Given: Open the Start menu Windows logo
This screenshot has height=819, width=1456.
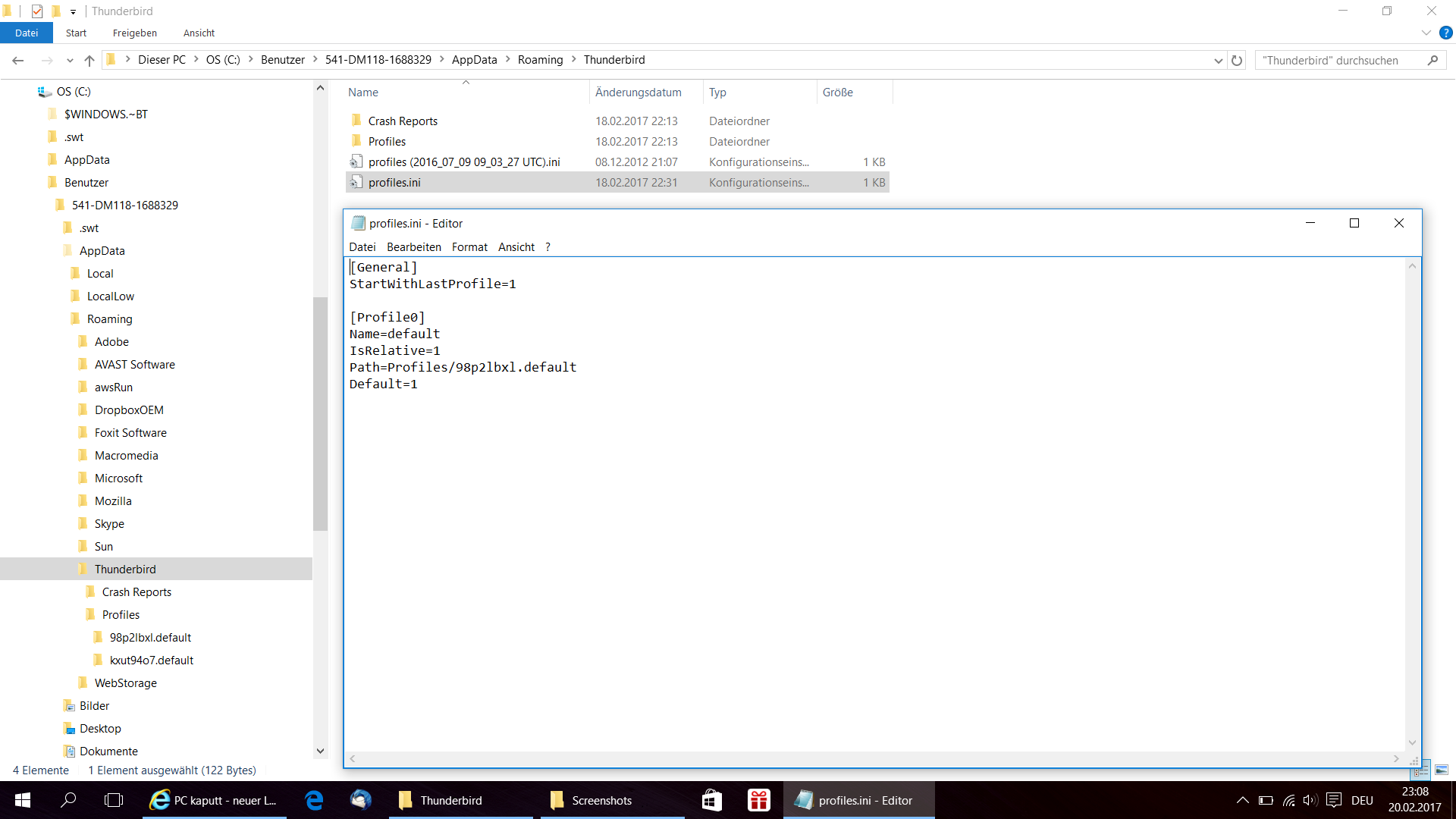Looking at the screenshot, I should [x=22, y=800].
